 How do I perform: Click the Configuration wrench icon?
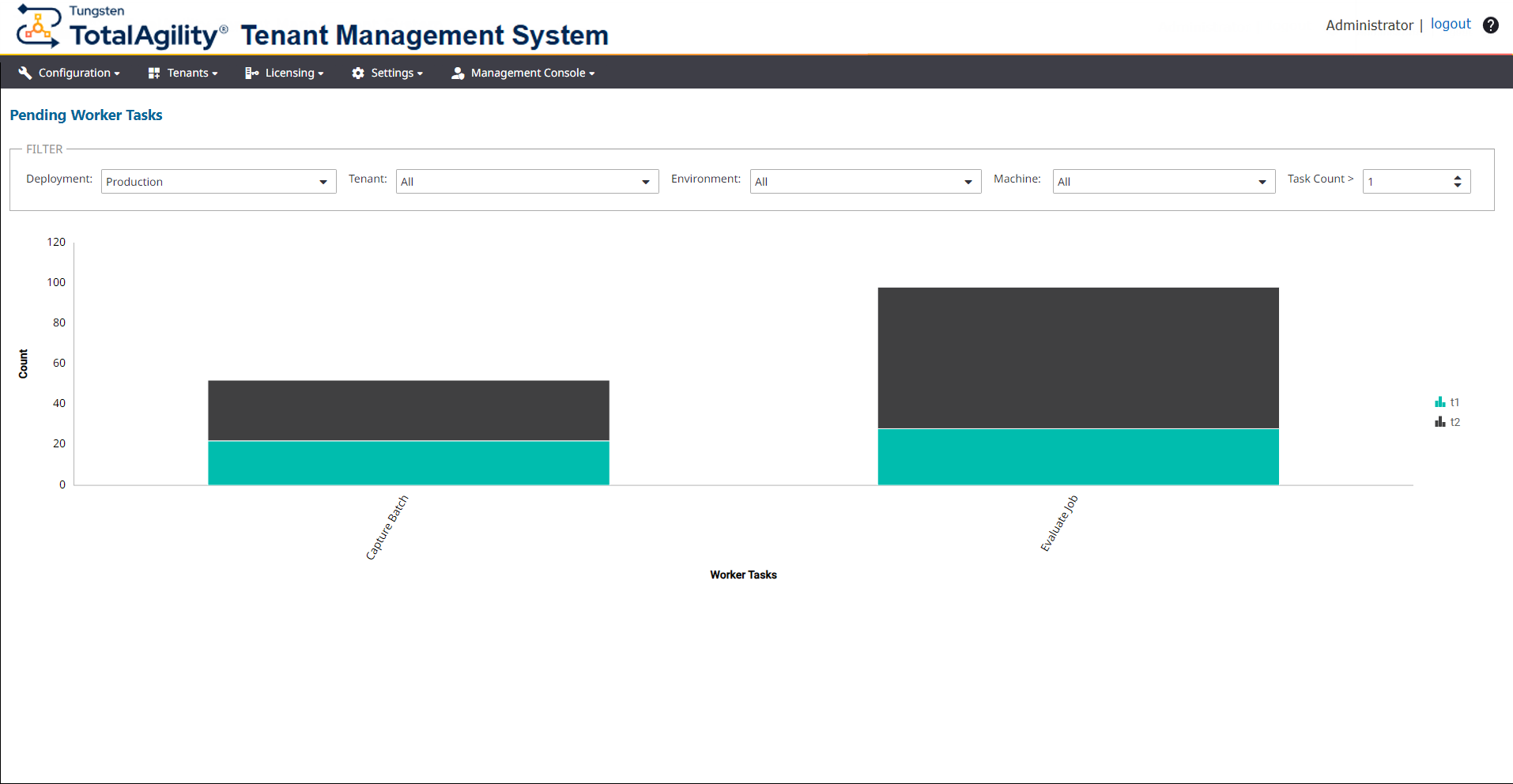click(x=25, y=73)
